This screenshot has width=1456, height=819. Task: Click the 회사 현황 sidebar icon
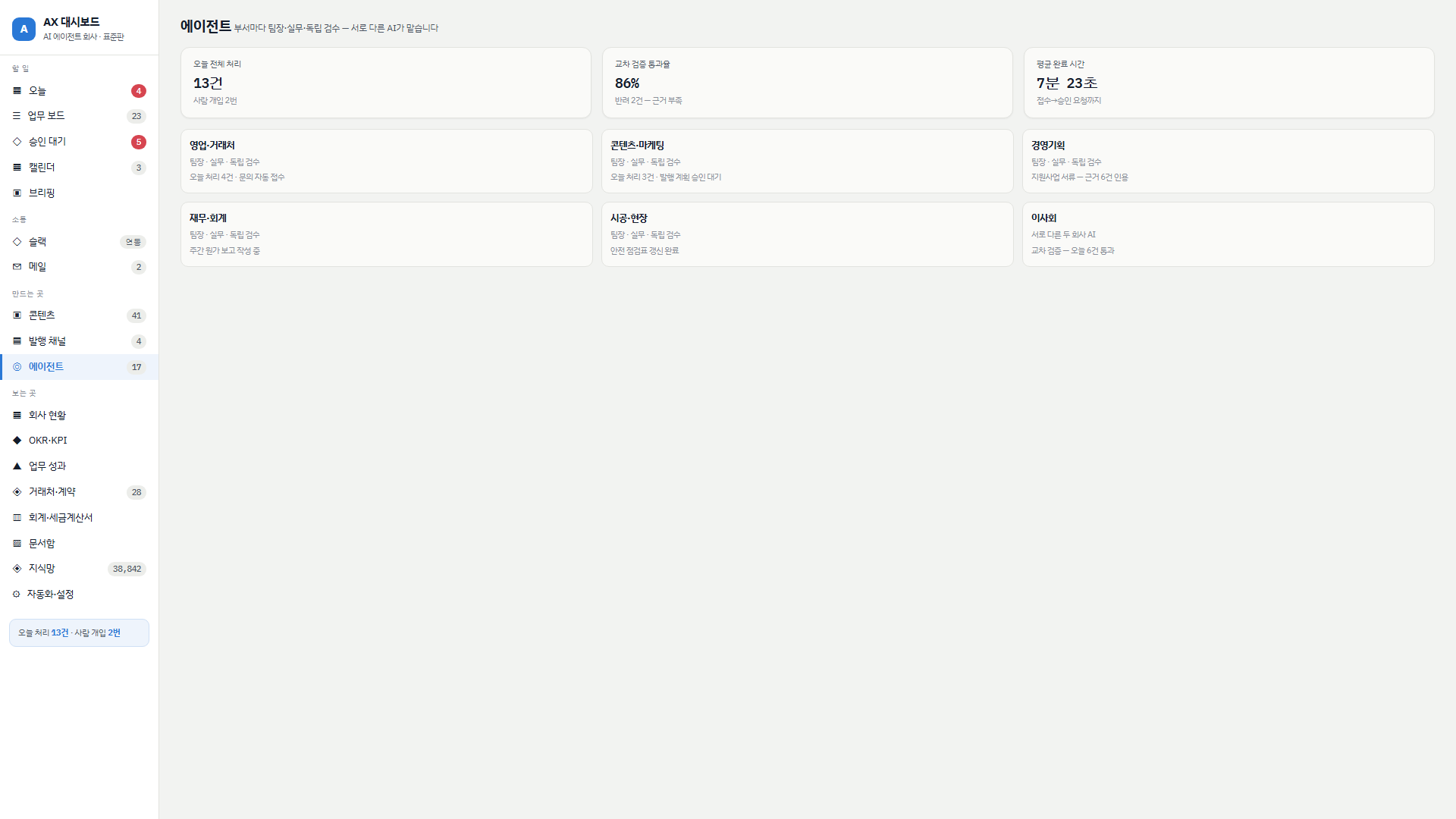pyautogui.click(x=17, y=416)
